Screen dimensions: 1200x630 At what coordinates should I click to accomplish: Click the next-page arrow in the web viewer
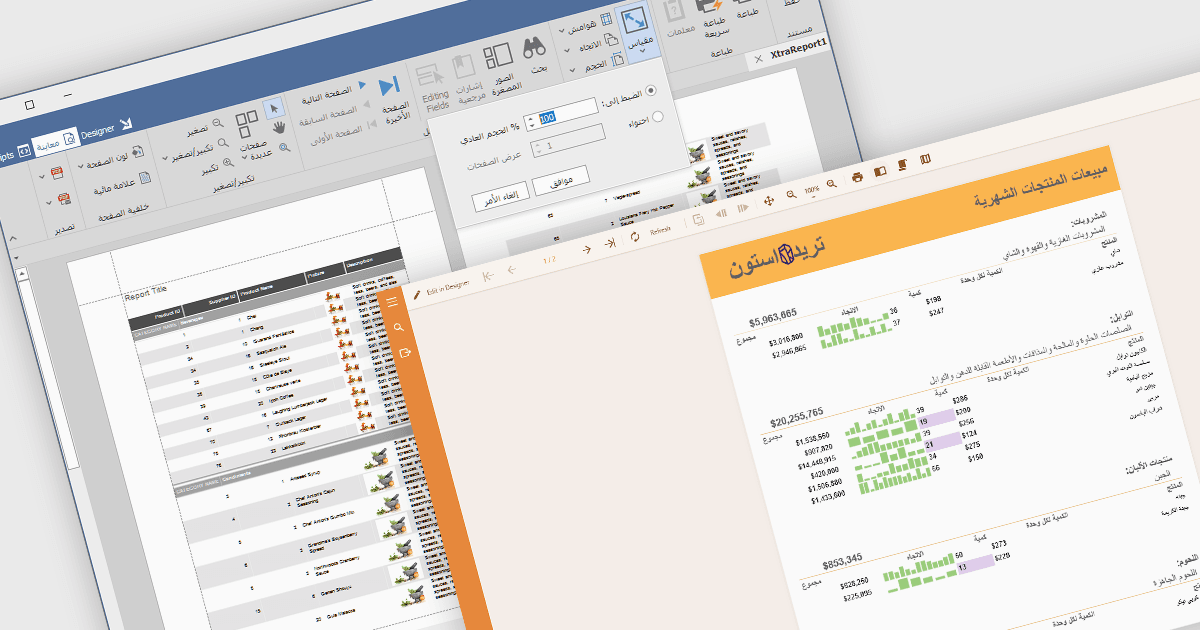[585, 250]
